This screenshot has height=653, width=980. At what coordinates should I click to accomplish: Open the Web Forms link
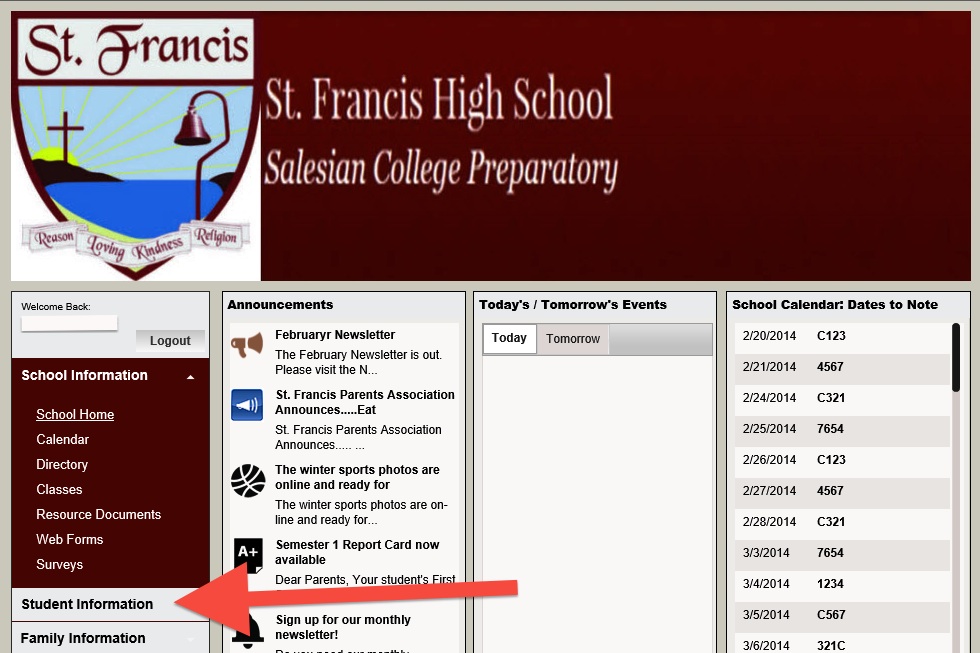(69, 539)
